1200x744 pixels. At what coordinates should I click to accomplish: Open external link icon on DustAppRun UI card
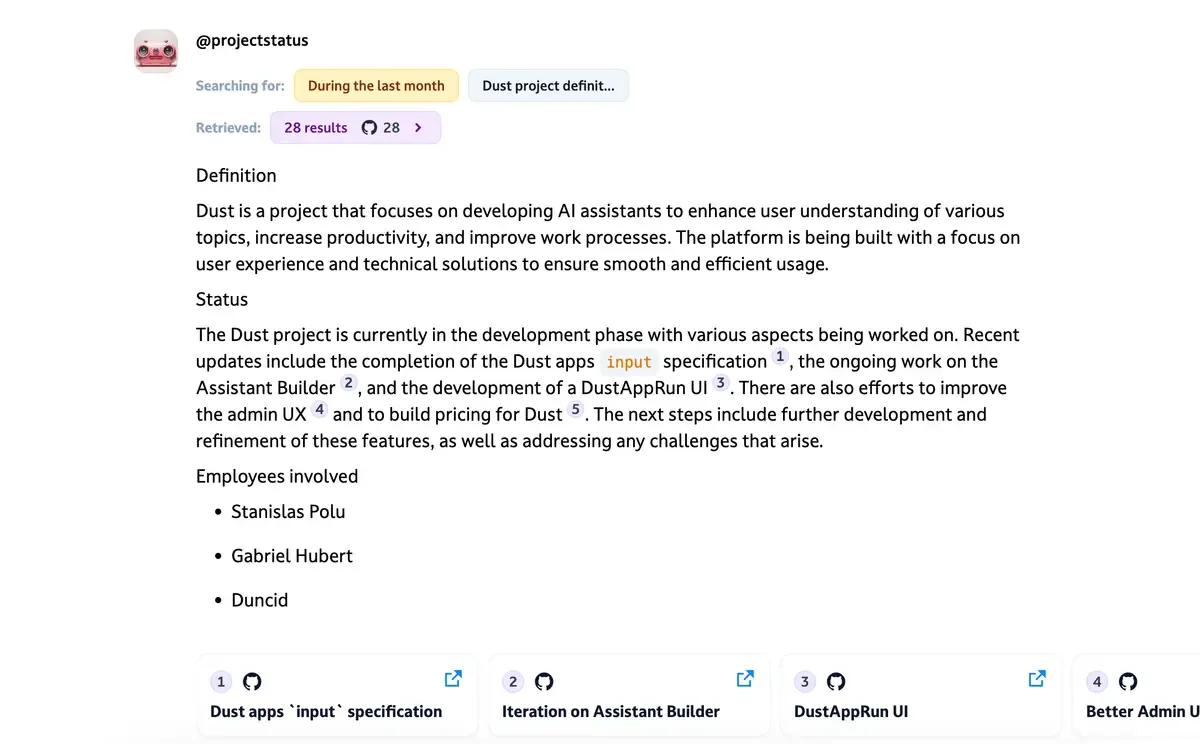(x=1036, y=677)
